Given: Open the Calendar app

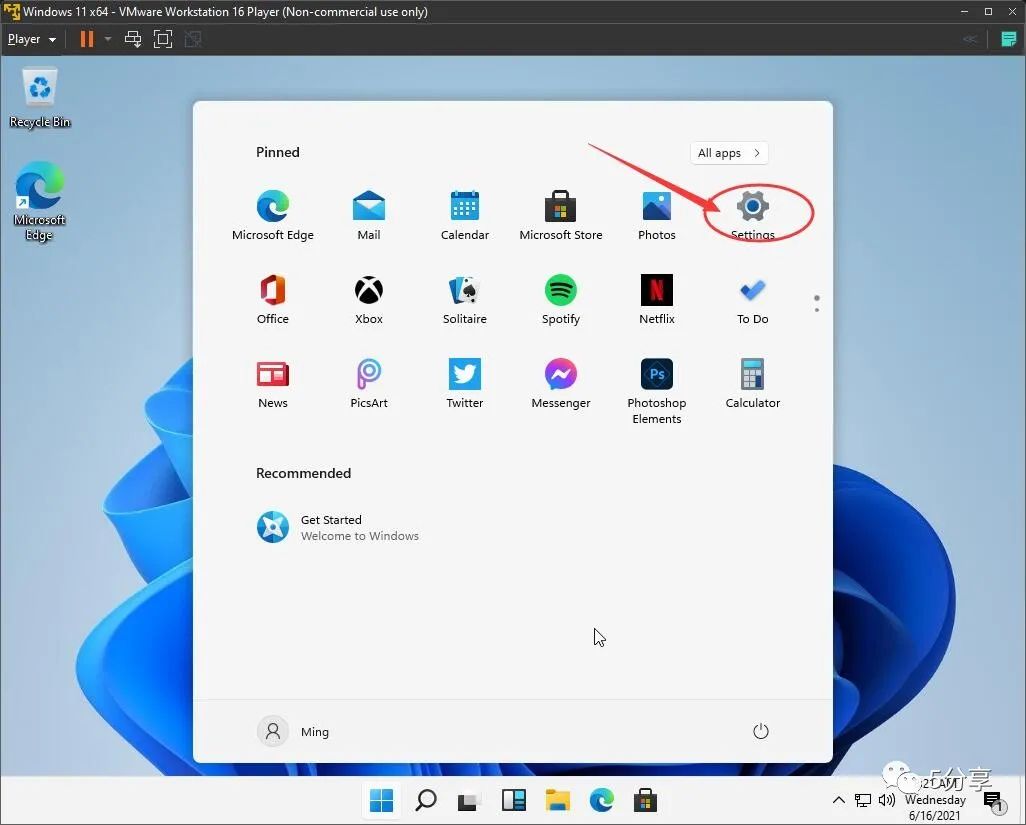Looking at the screenshot, I should pyautogui.click(x=465, y=215).
